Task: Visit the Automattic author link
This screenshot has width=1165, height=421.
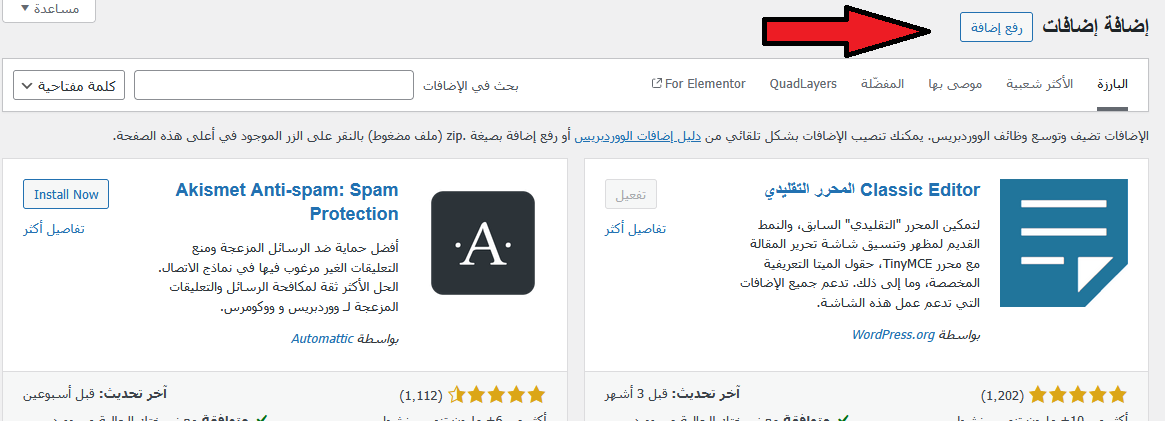Action: tap(322, 339)
